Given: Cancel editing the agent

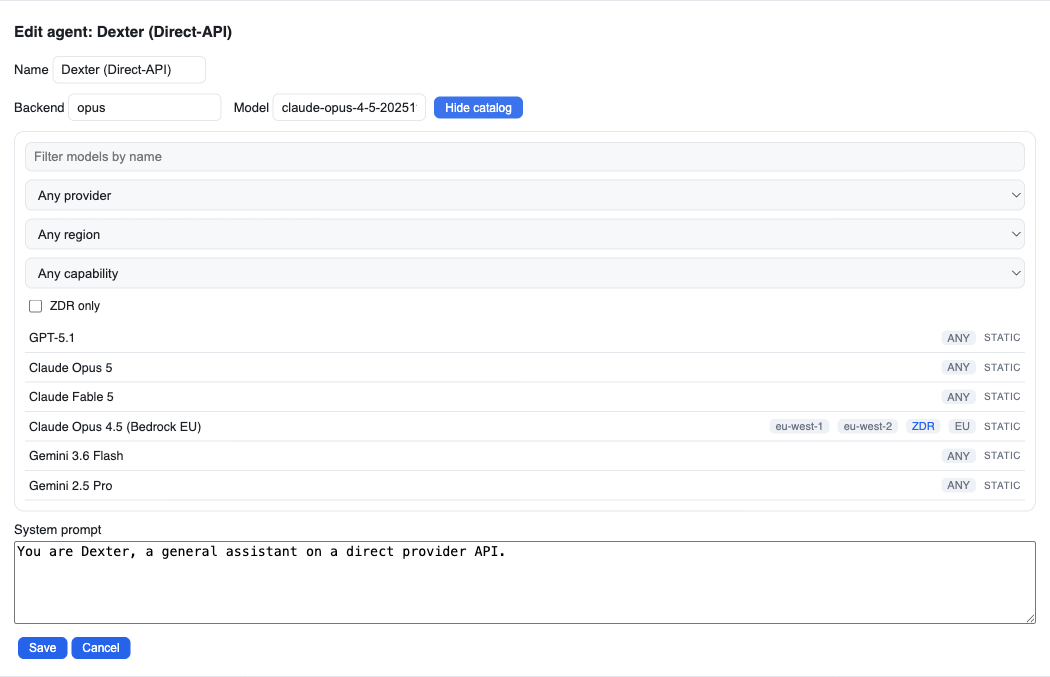Looking at the screenshot, I should (x=100, y=648).
